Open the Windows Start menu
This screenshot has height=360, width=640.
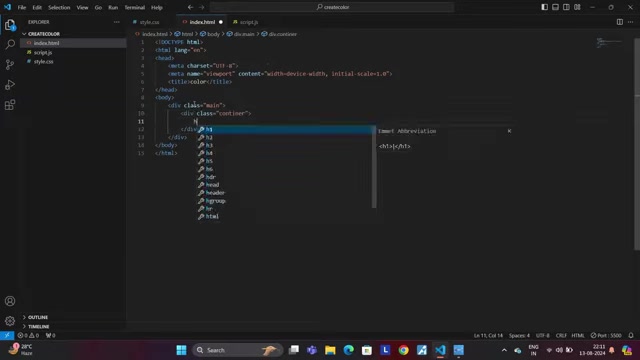coord(181,350)
